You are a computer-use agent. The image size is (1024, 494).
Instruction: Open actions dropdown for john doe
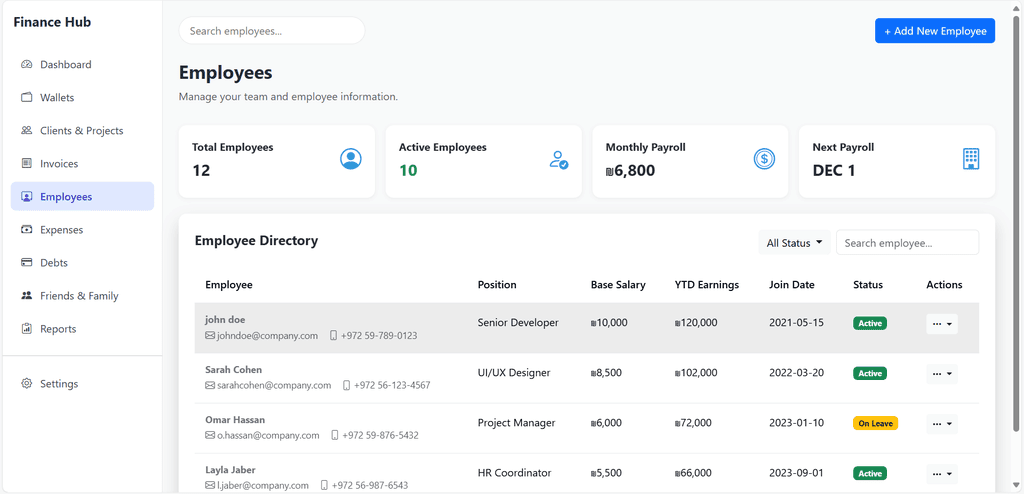pos(942,323)
